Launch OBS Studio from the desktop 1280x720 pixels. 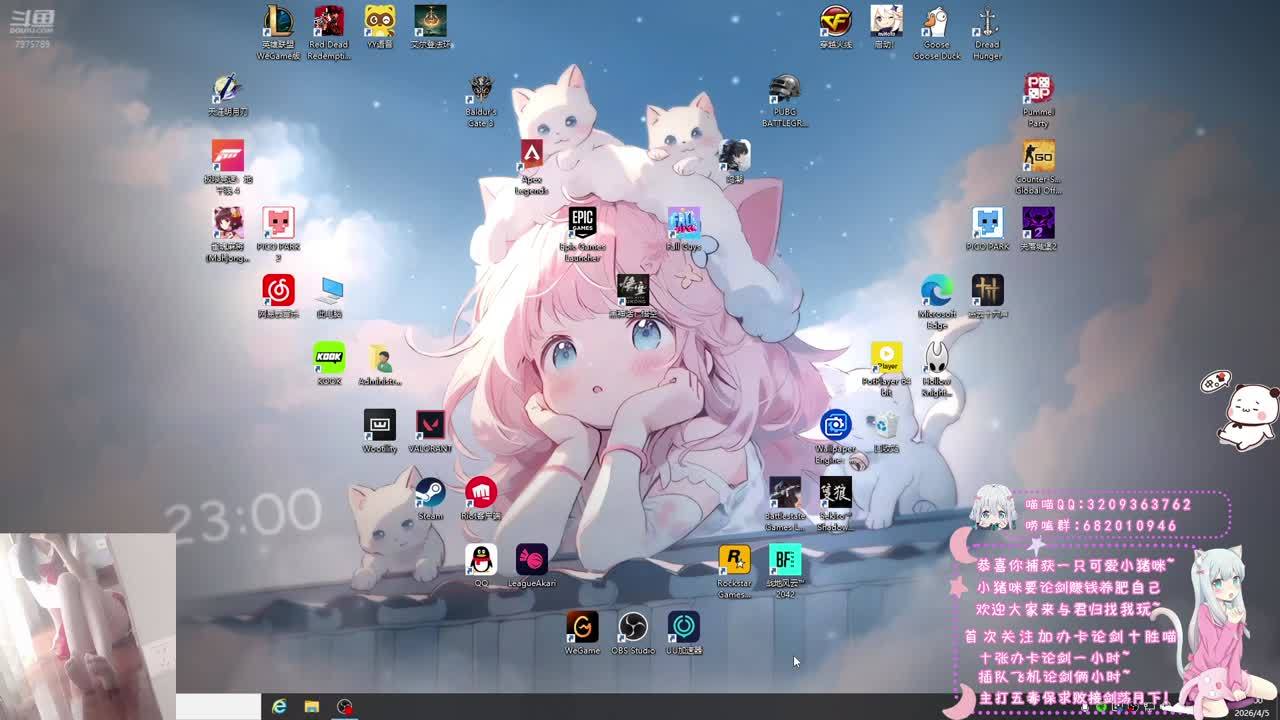pos(632,627)
